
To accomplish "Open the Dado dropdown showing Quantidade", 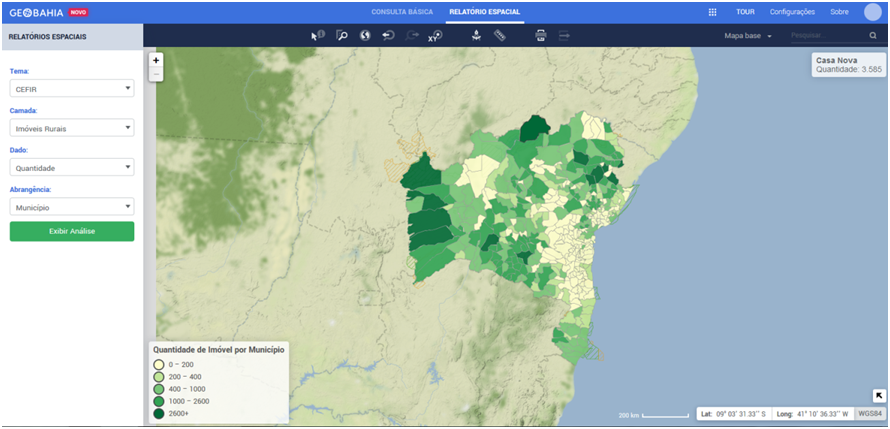I will click(x=72, y=167).
